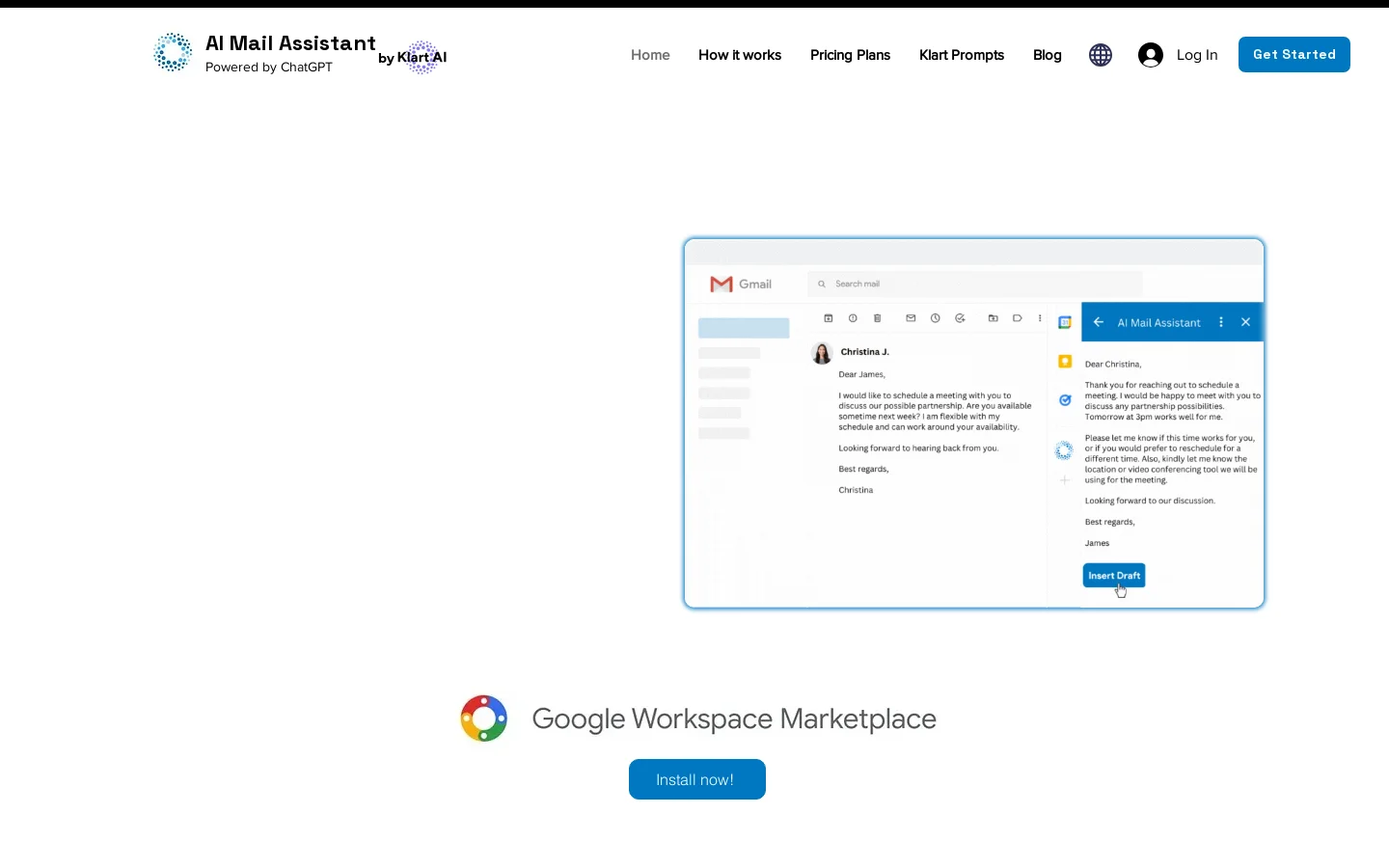
Task: Click the Klart AI purple logo
Action: tap(422, 57)
